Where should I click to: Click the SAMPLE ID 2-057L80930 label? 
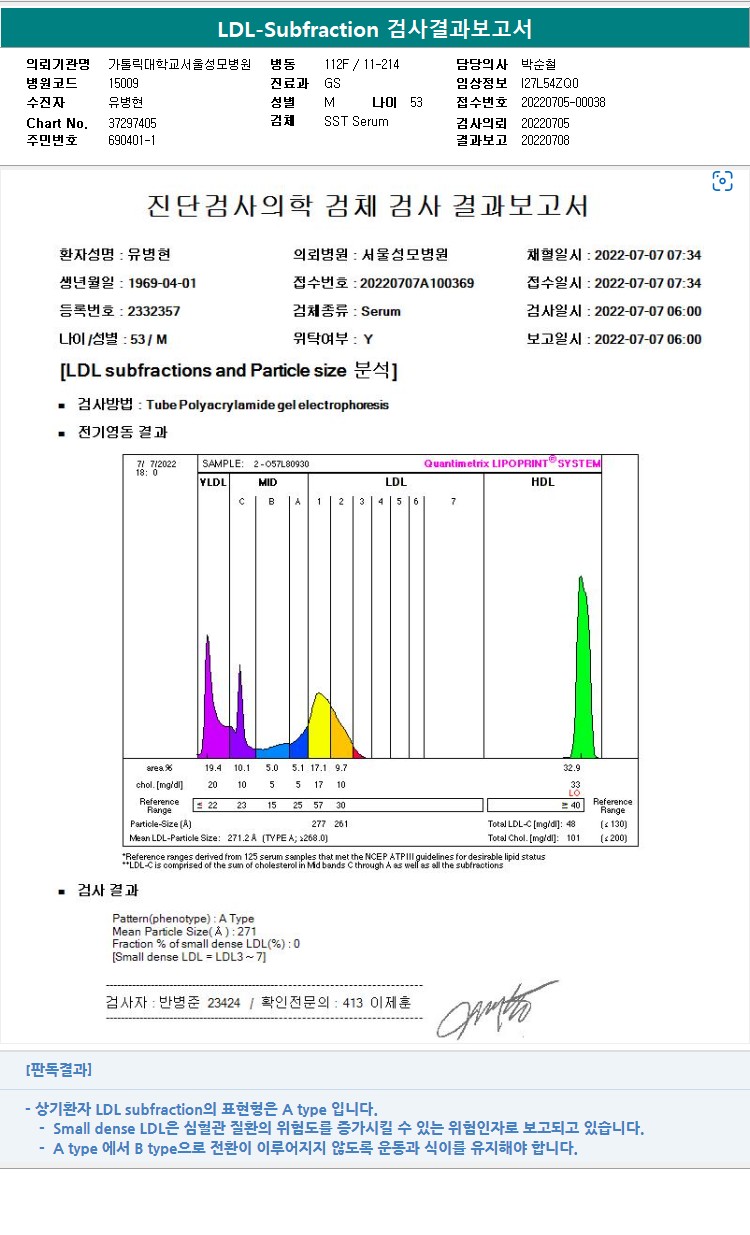[256, 464]
